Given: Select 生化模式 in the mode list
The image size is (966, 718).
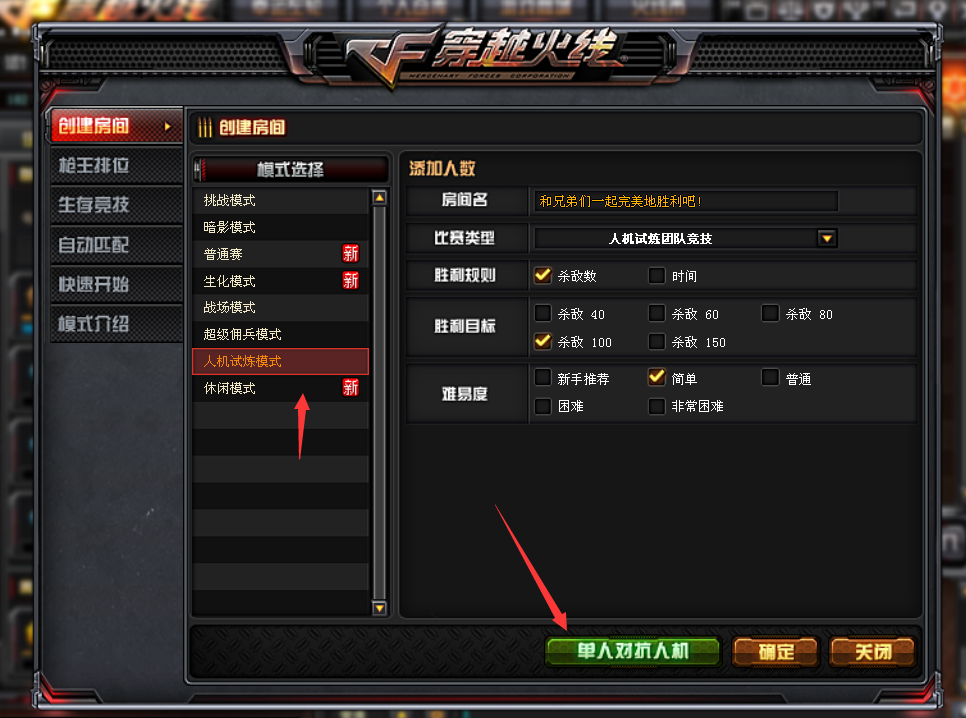Looking at the screenshot, I should pyautogui.click(x=280, y=281).
